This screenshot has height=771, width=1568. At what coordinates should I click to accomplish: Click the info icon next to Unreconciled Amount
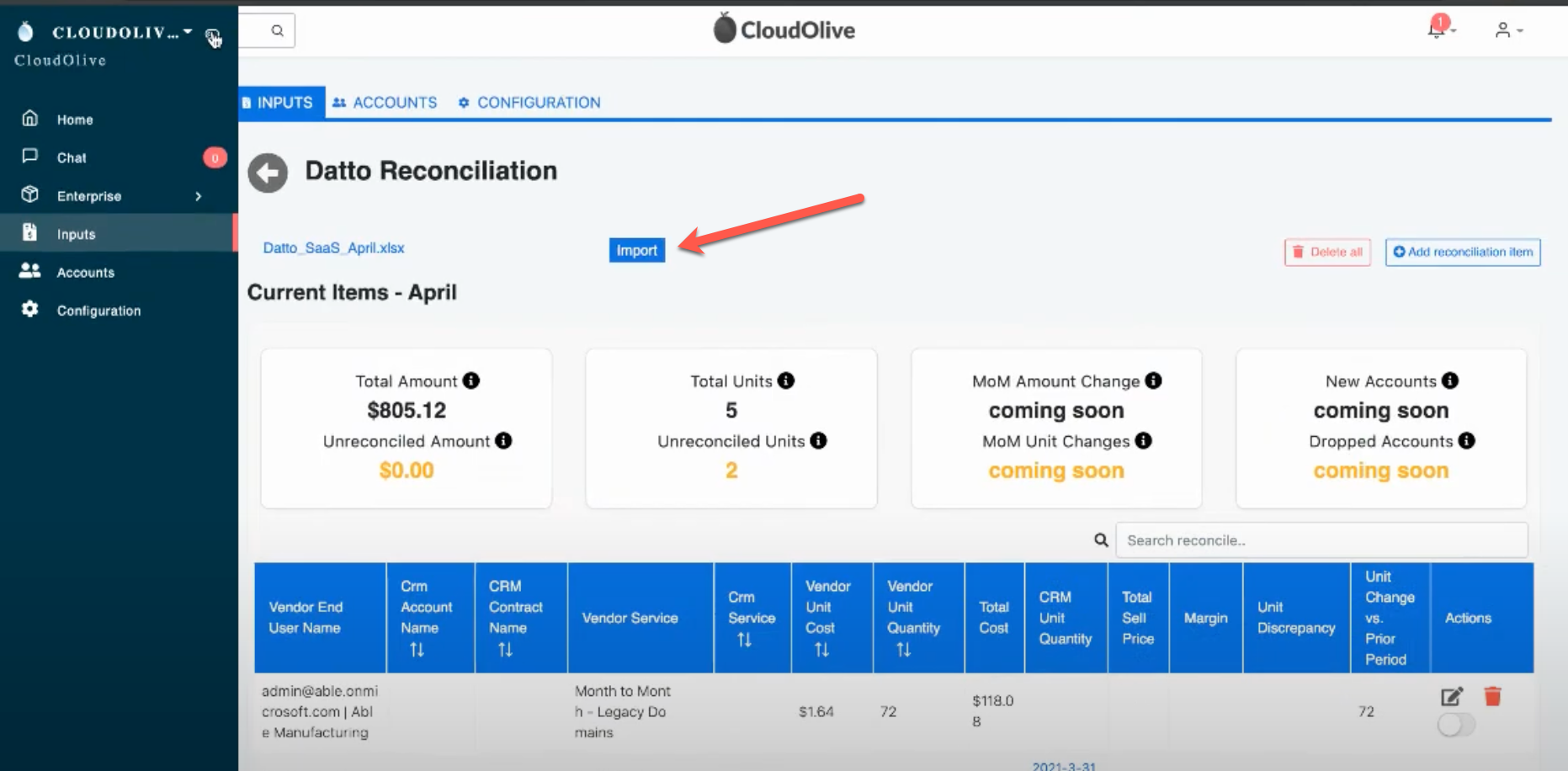(503, 440)
